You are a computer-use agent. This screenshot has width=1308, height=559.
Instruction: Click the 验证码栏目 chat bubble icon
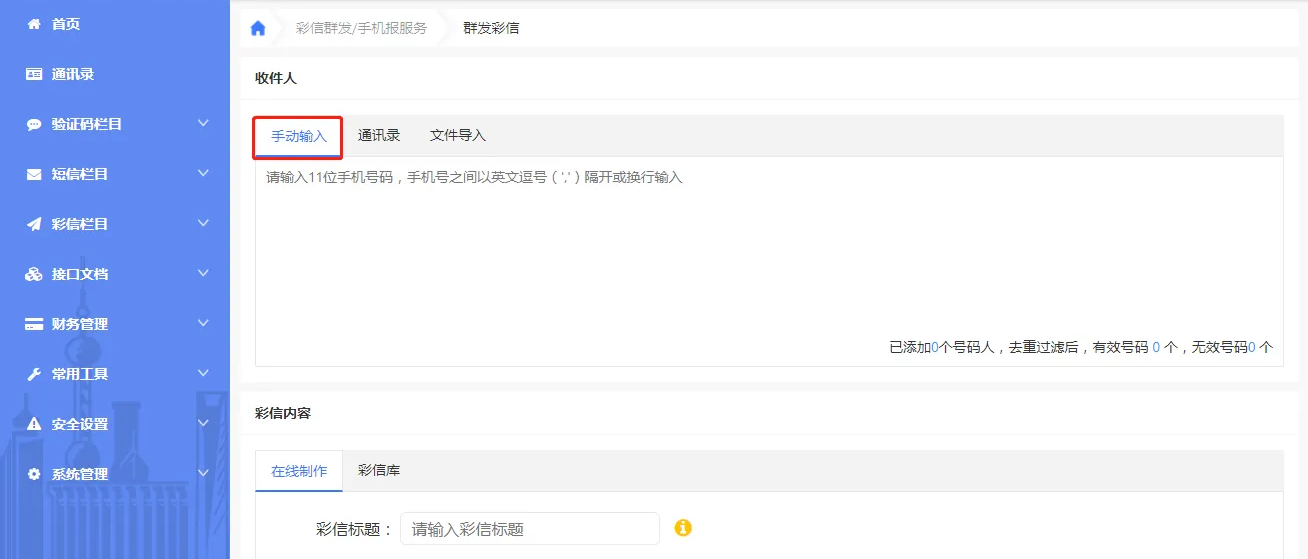click(x=34, y=125)
